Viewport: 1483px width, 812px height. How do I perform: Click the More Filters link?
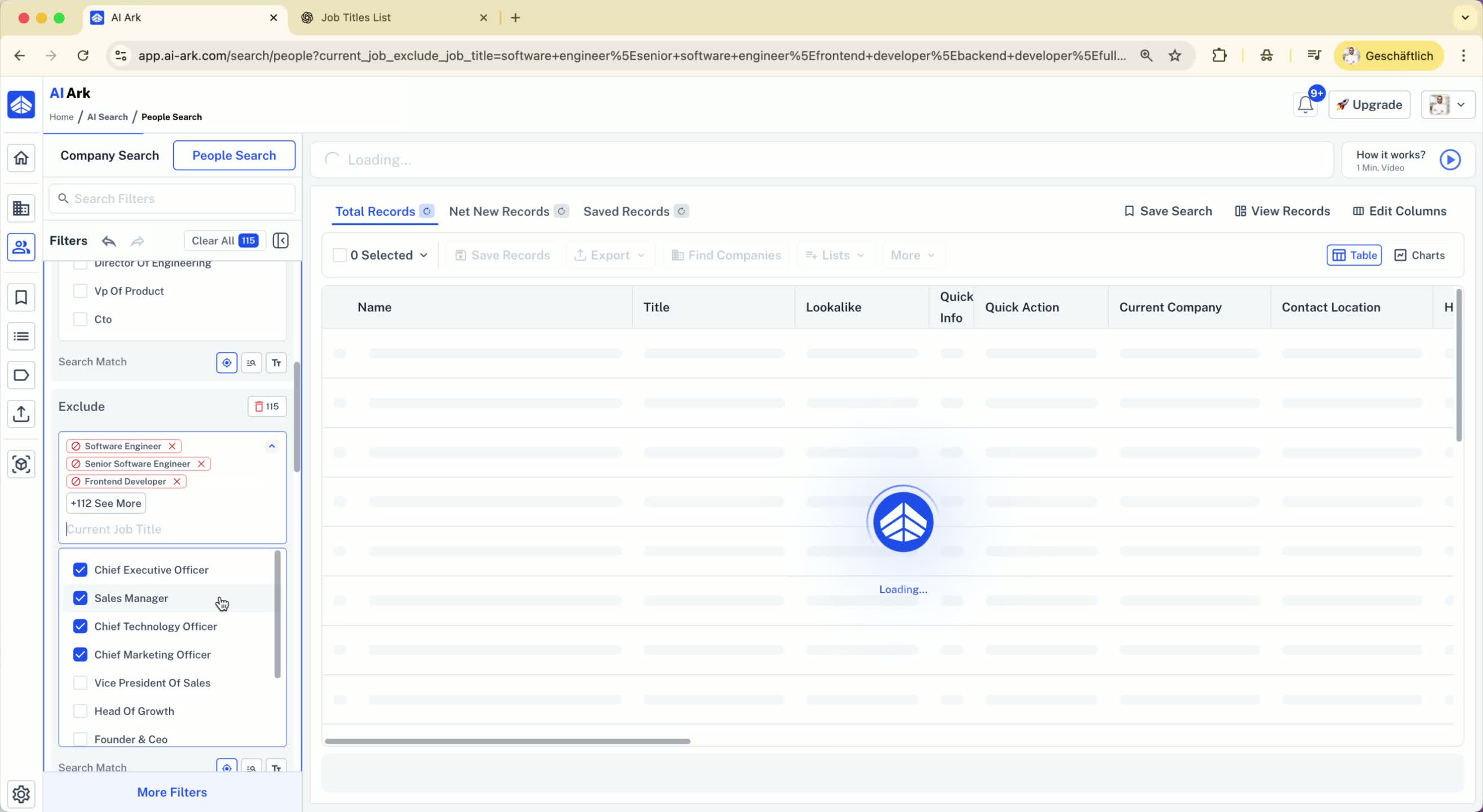(x=171, y=792)
